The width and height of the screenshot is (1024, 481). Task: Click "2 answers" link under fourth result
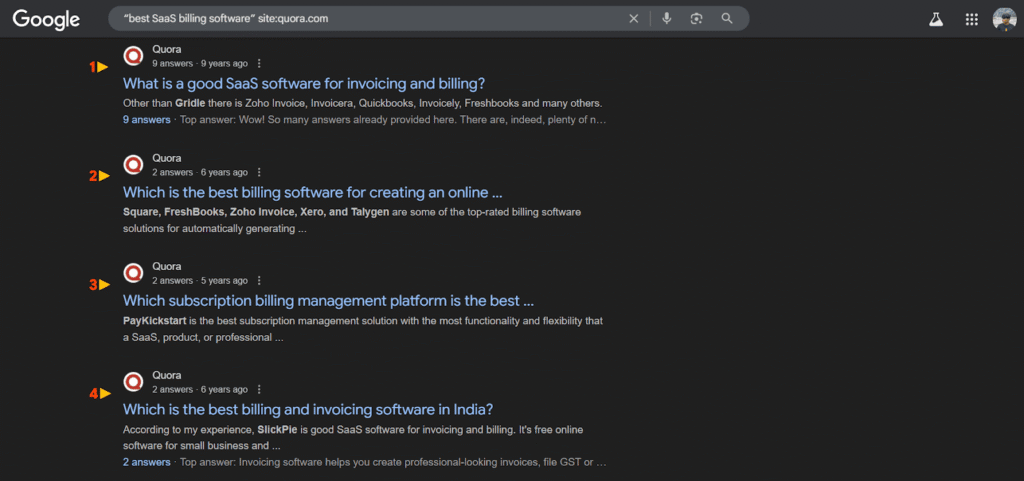[146, 463]
